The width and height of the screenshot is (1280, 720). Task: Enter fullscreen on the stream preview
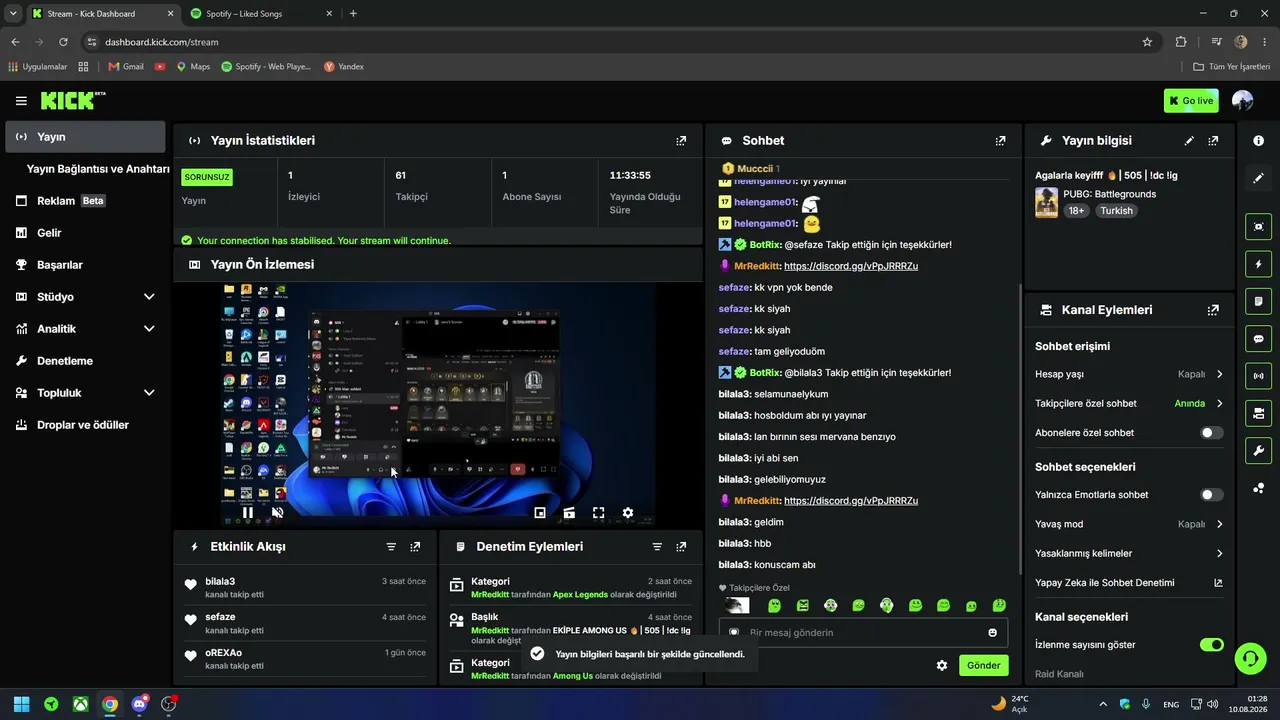(x=598, y=513)
